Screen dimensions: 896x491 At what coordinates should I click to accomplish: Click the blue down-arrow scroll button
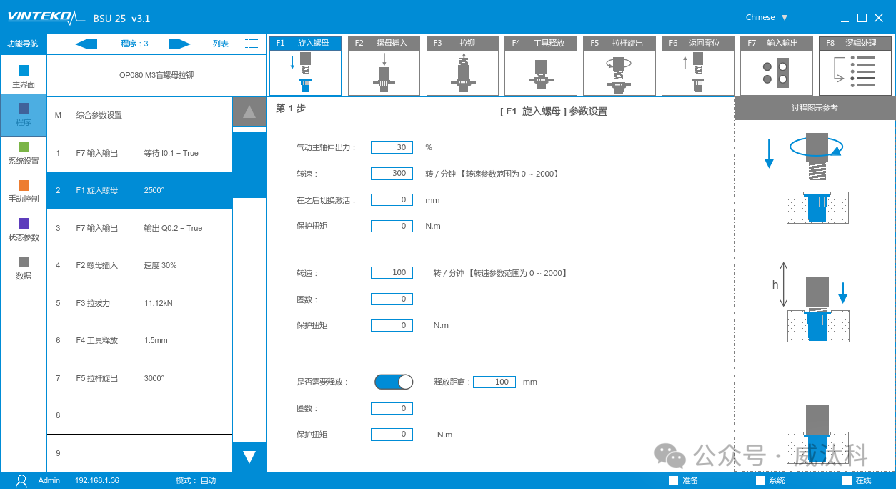249,457
